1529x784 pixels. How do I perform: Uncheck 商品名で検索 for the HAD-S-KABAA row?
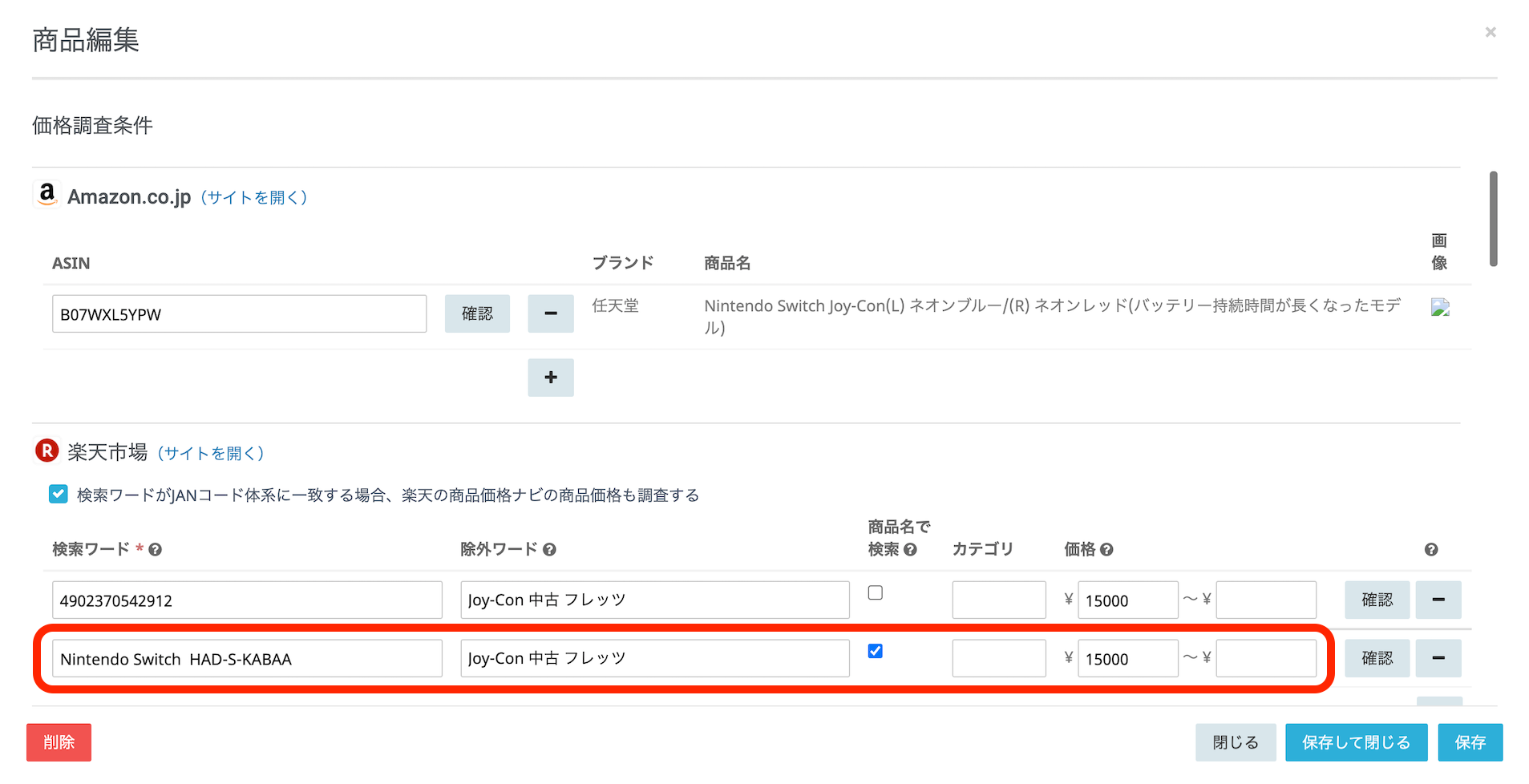coord(876,651)
